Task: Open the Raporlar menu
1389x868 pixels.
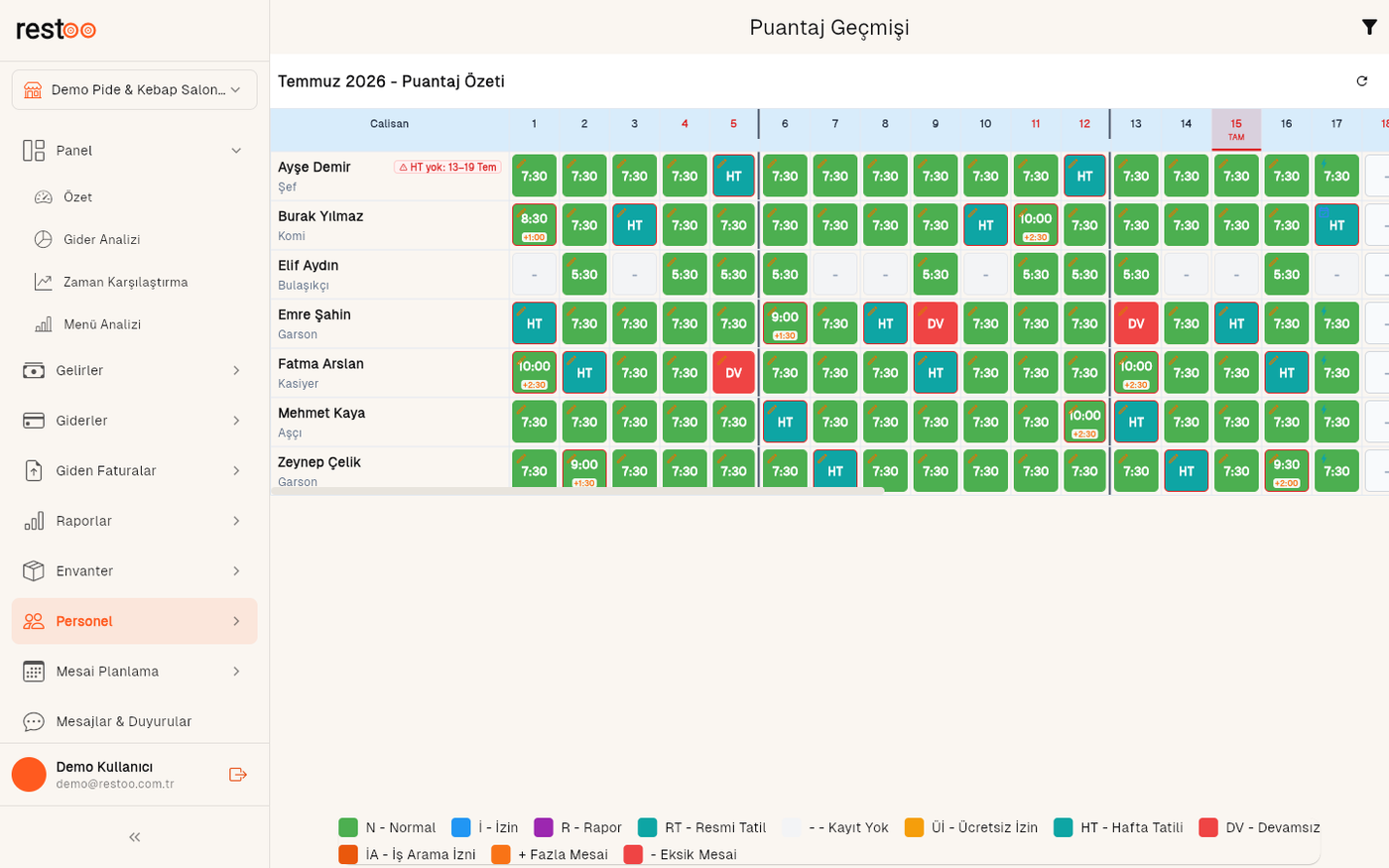Action: (x=135, y=521)
